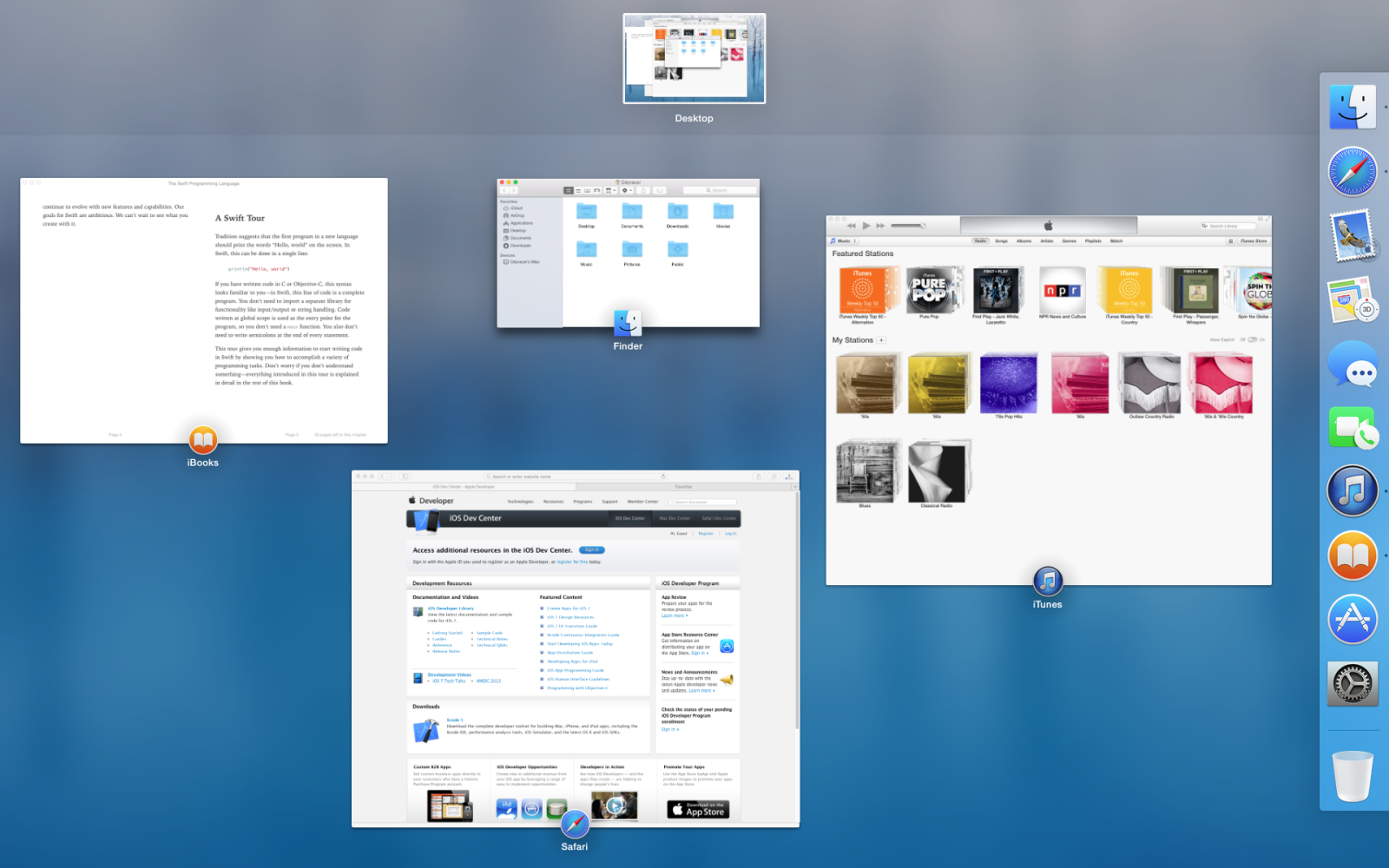Click the iTunes Store button
Viewport: 1389px width, 868px height.
(x=1254, y=241)
